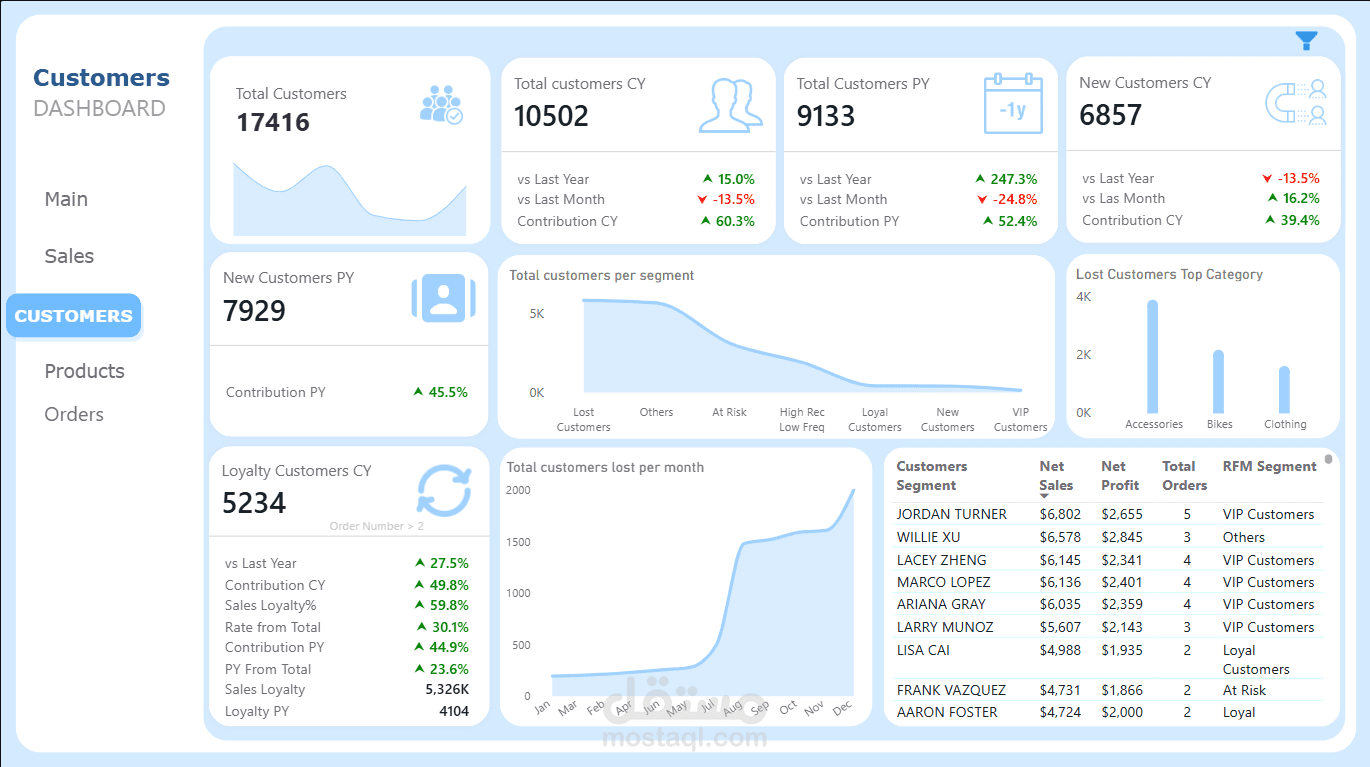Image resolution: width=1370 pixels, height=767 pixels.
Task: Sort table by RFM Segment header
Action: coord(1269,466)
